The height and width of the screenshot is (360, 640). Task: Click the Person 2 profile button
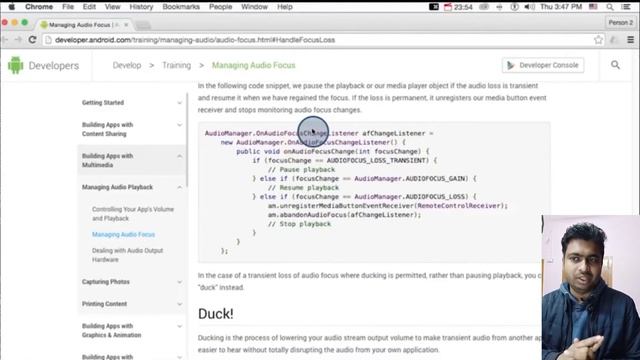pos(620,23)
